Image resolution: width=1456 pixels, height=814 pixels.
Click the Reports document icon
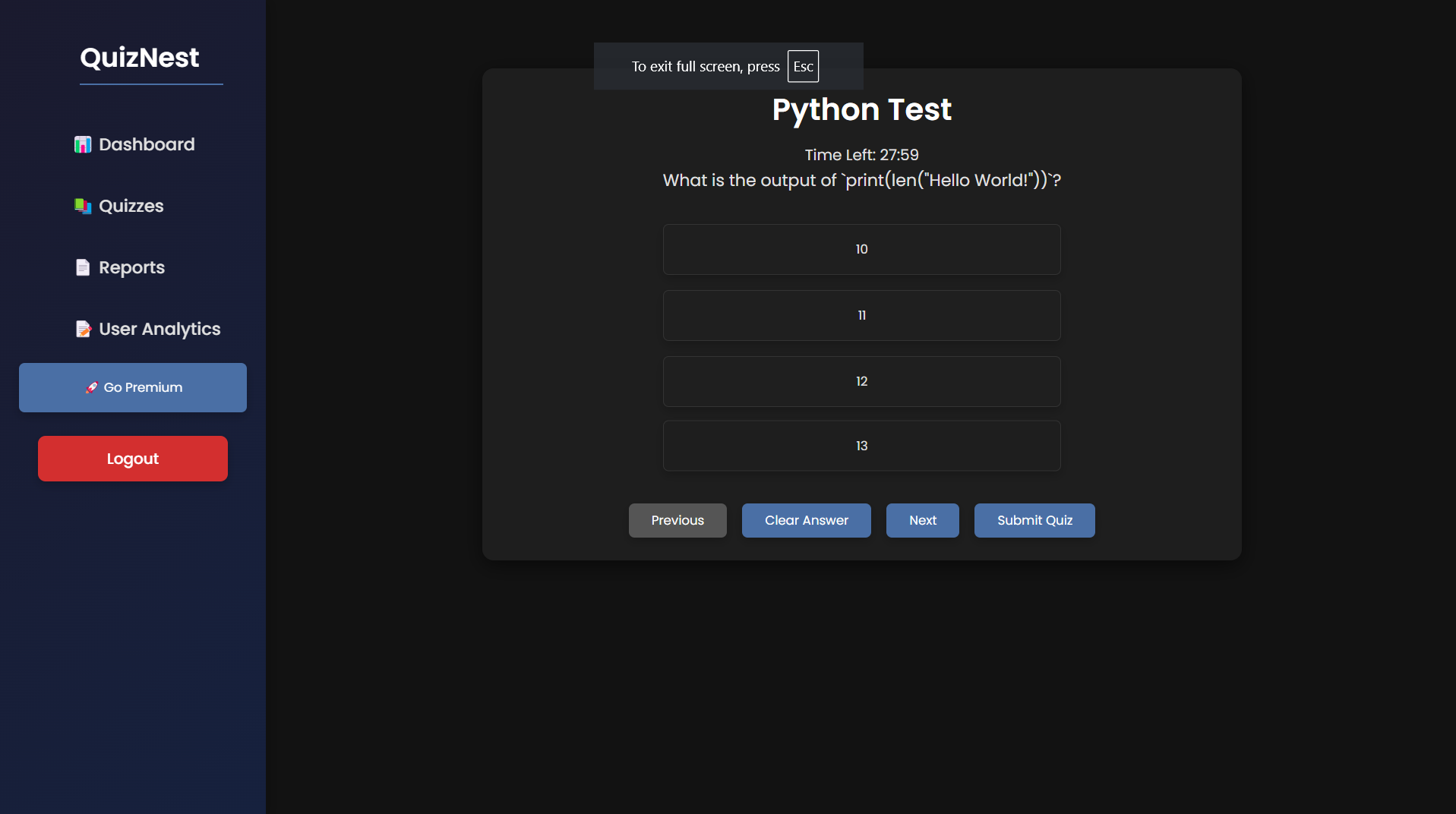click(82, 267)
